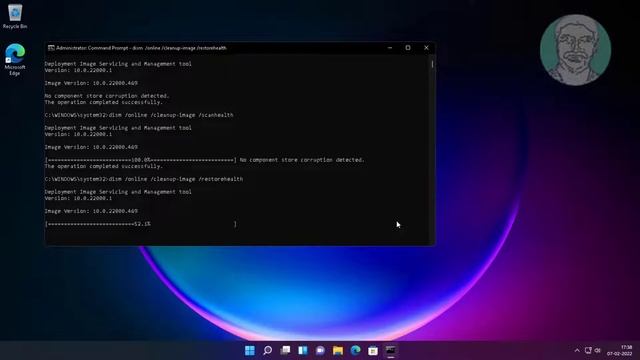The width and height of the screenshot is (640, 360).
Task: Open the volume tray icon
Action: coord(598,350)
